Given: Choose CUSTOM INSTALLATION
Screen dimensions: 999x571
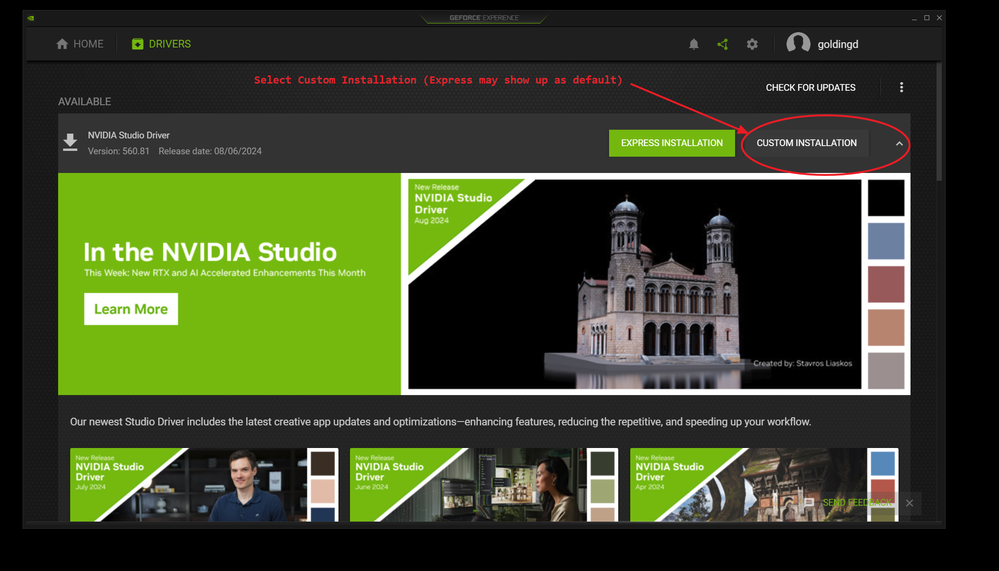Looking at the screenshot, I should click(x=807, y=143).
